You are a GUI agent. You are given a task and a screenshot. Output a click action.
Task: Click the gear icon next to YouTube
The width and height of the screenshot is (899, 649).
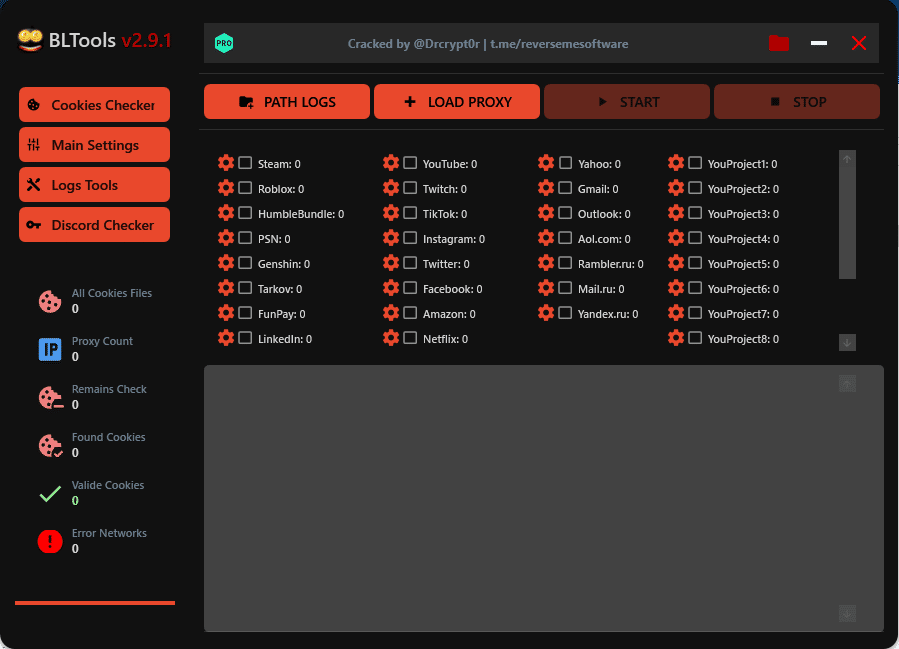(x=390, y=163)
